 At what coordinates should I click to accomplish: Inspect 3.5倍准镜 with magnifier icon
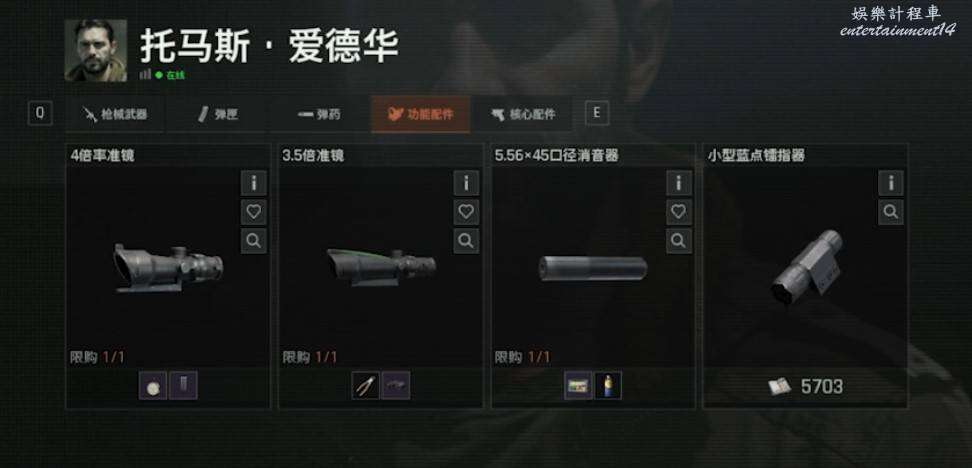(x=466, y=241)
